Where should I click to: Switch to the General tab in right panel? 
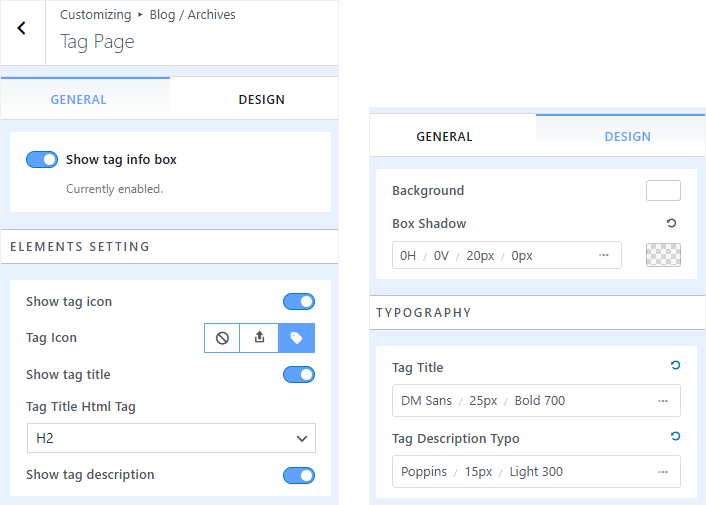point(444,137)
